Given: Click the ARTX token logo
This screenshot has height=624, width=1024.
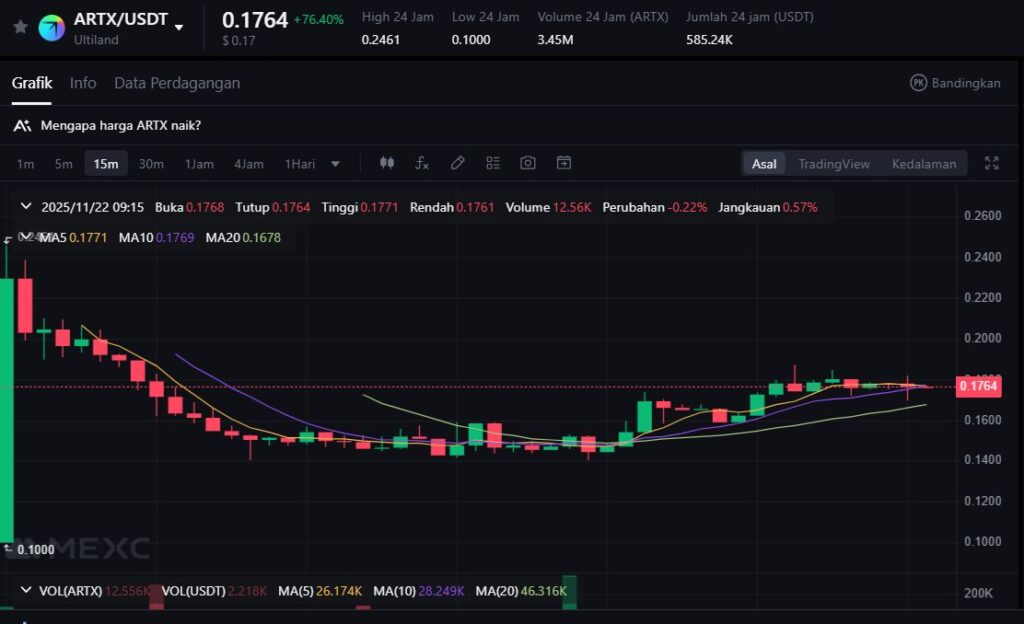Looking at the screenshot, I should [x=51, y=27].
